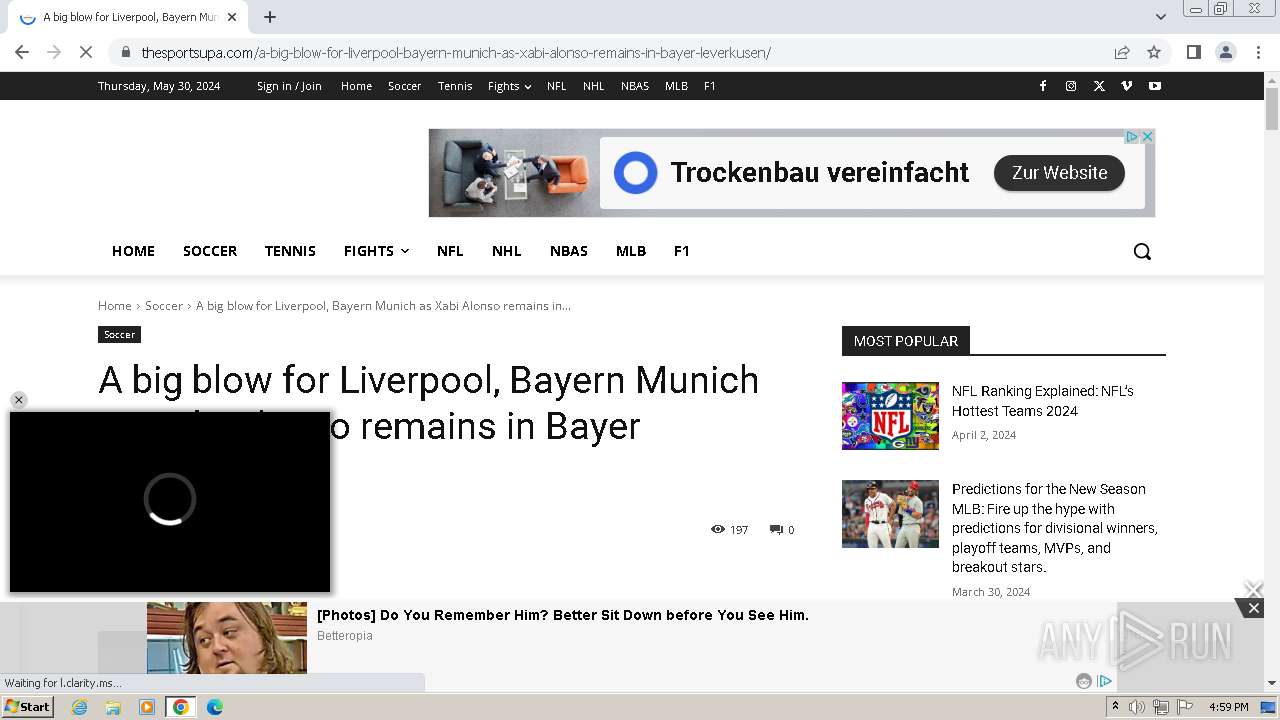The image size is (1280, 720).
Task: Click Zur Website button in the ad
Action: [x=1059, y=173]
